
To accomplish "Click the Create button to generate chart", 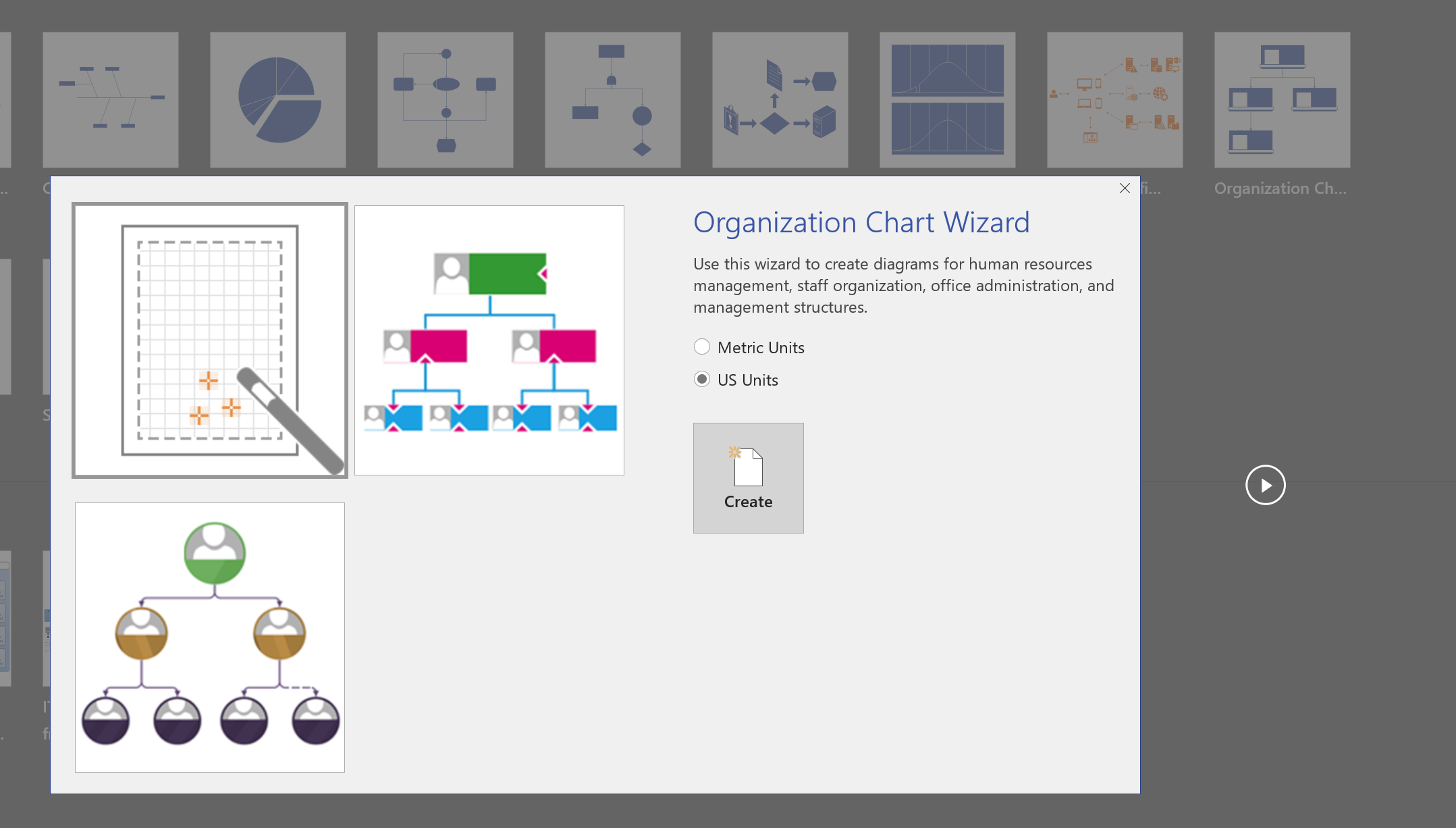I will pos(748,478).
